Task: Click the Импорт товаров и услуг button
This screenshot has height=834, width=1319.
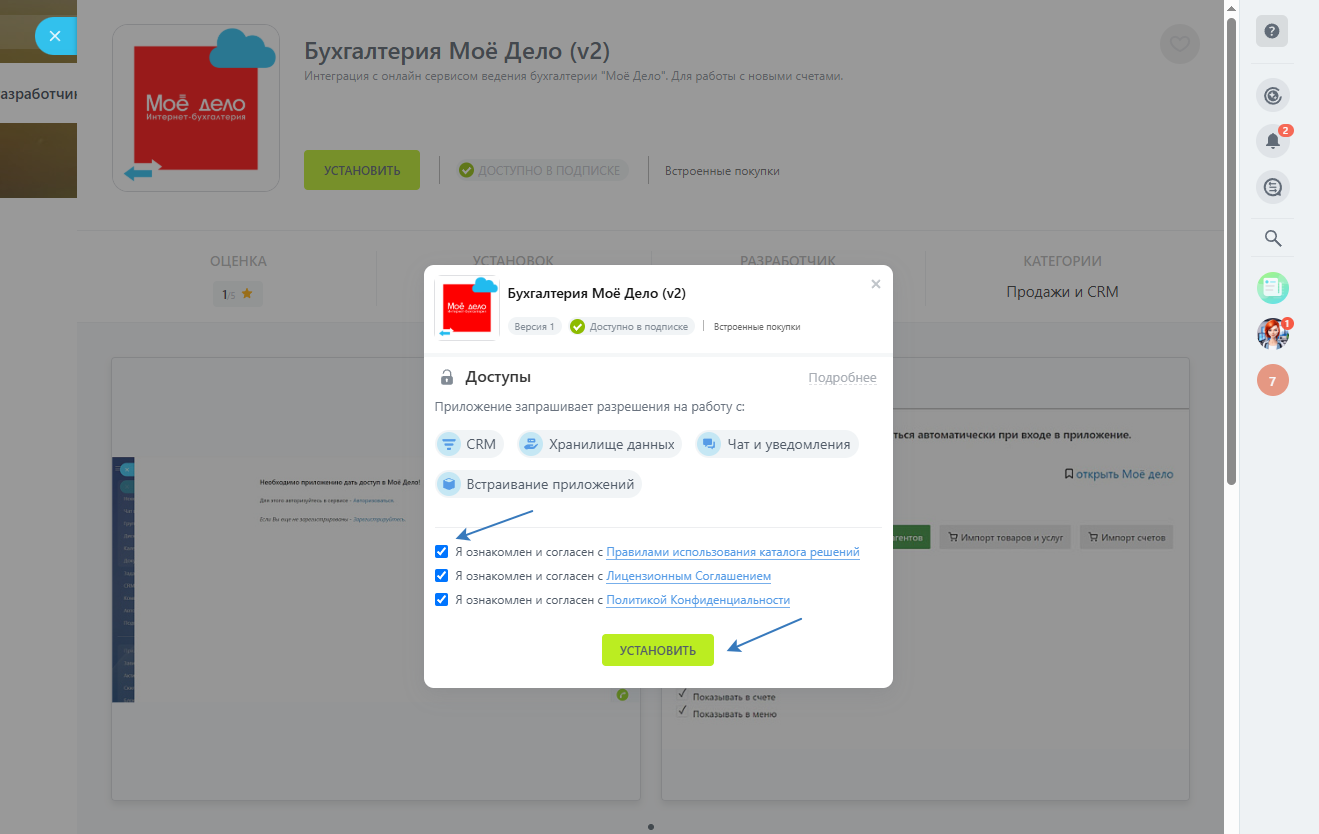Action: 1005,537
